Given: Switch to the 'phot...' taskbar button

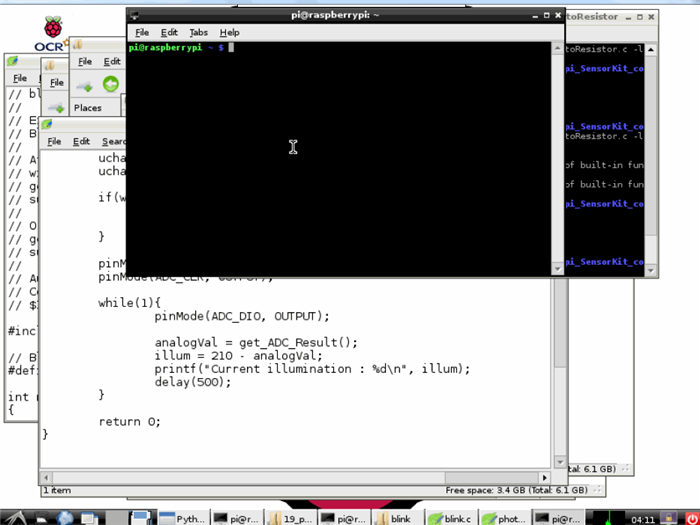Looking at the screenshot, I should (505, 518).
